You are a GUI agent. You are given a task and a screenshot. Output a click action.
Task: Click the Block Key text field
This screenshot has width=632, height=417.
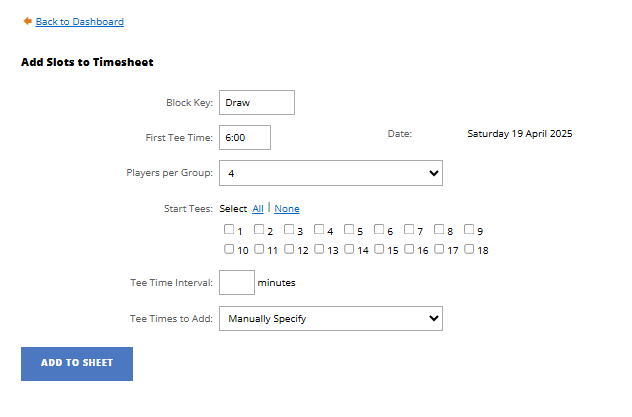[x=257, y=102]
